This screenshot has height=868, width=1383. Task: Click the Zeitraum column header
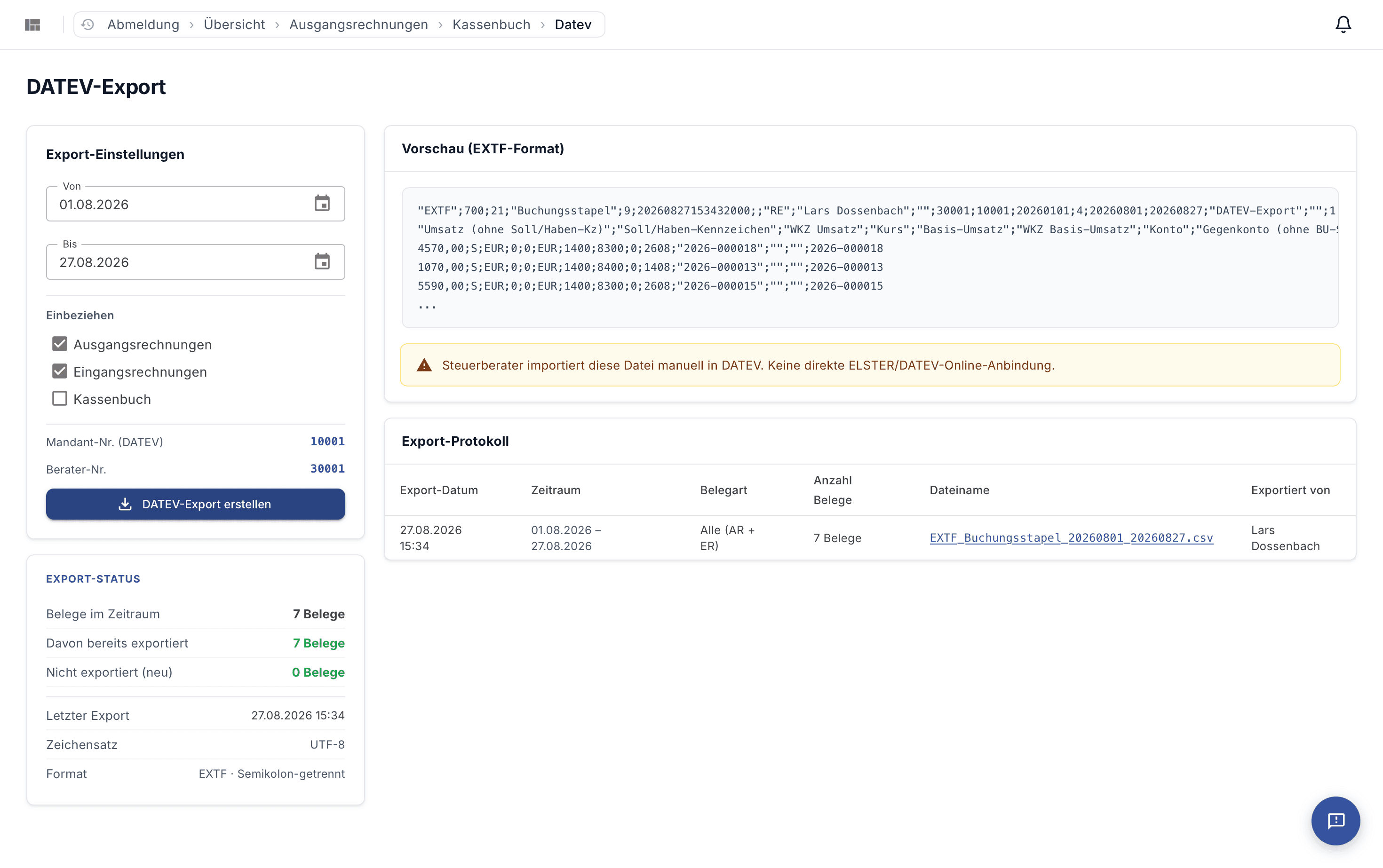point(556,490)
